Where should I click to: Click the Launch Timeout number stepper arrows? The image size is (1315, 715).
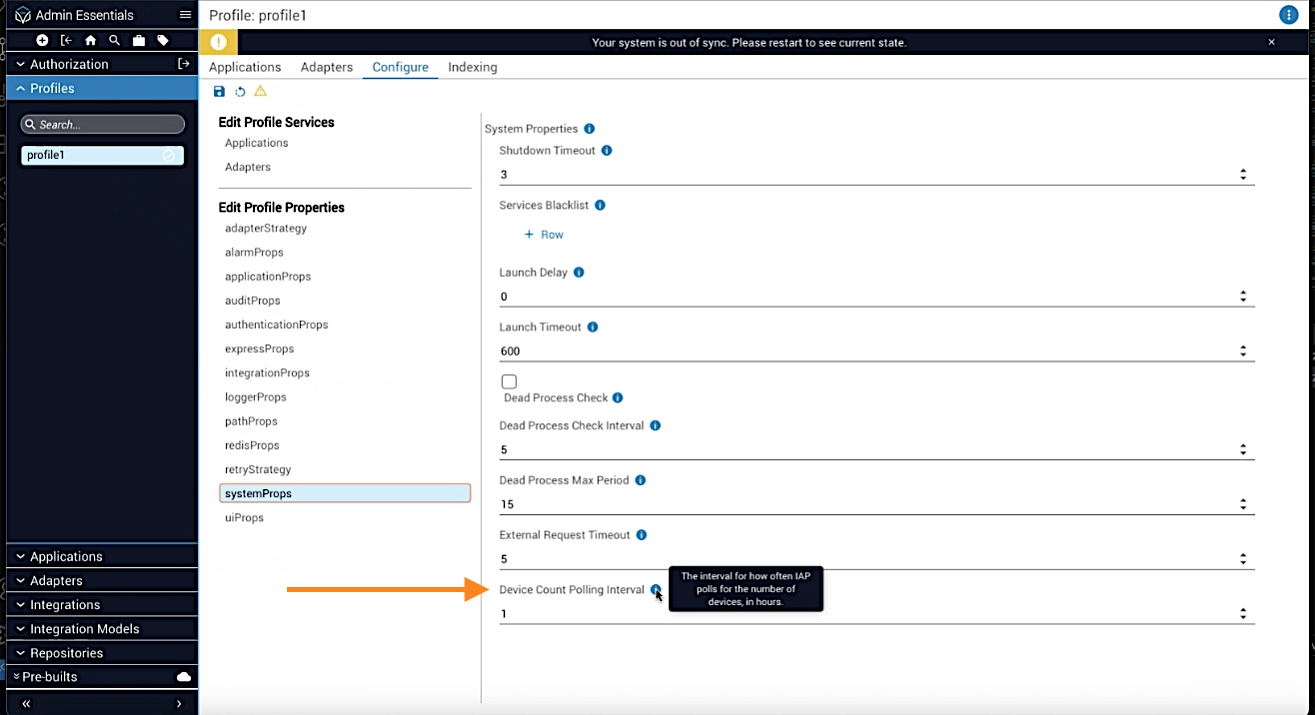(x=1243, y=351)
